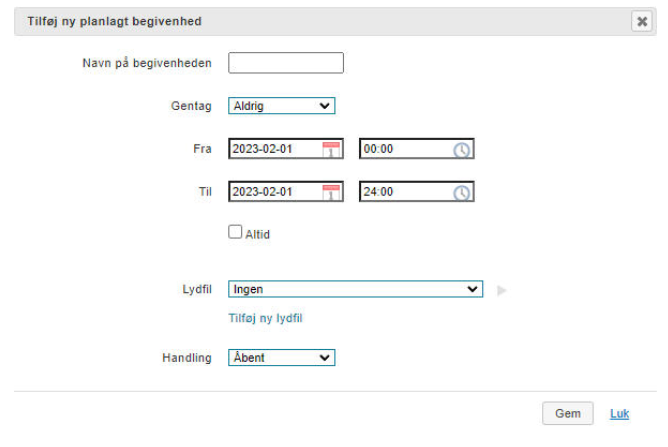Open the clock picker for Til time
Image resolution: width=668 pixels, height=447 pixels.
click(x=461, y=193)
